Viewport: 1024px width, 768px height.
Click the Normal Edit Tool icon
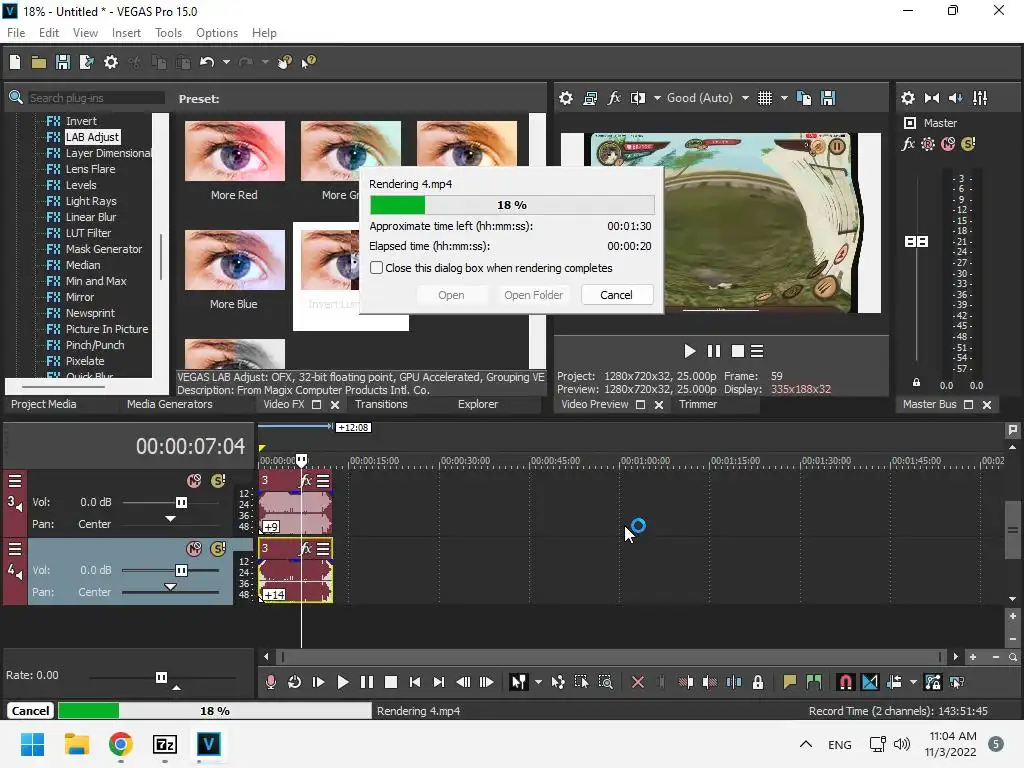[519, 682]
